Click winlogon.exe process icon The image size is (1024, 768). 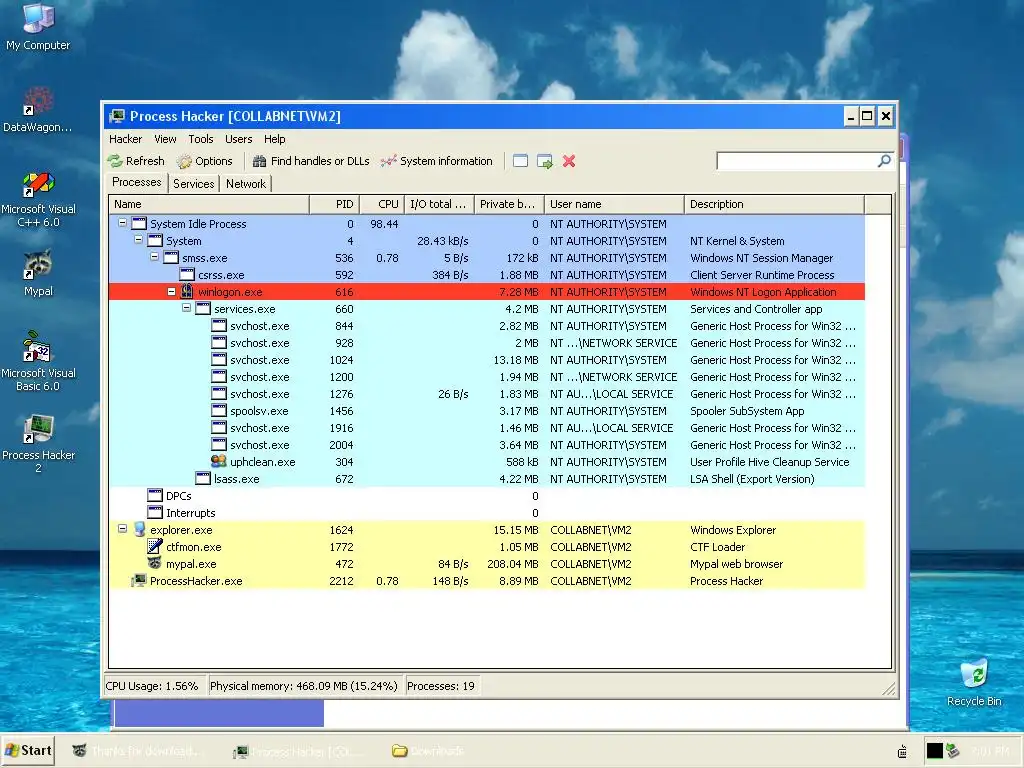(187, 291)
